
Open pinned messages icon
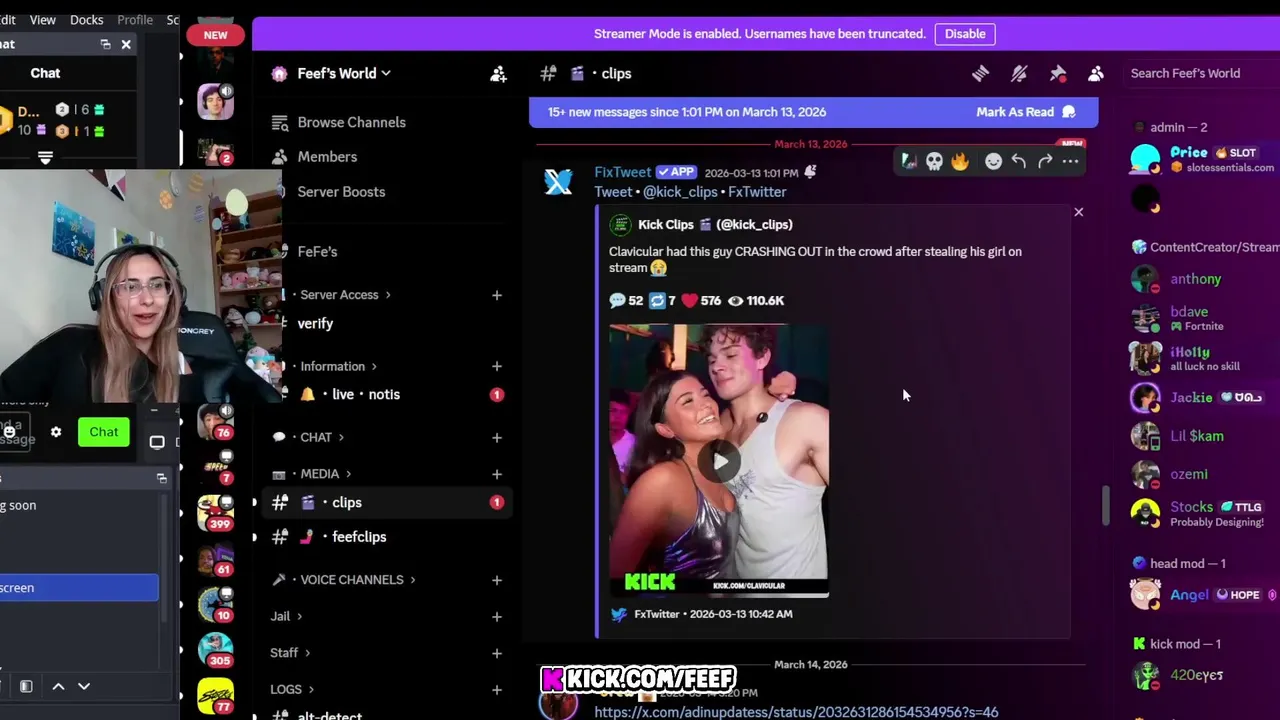tap(1058, 73)
